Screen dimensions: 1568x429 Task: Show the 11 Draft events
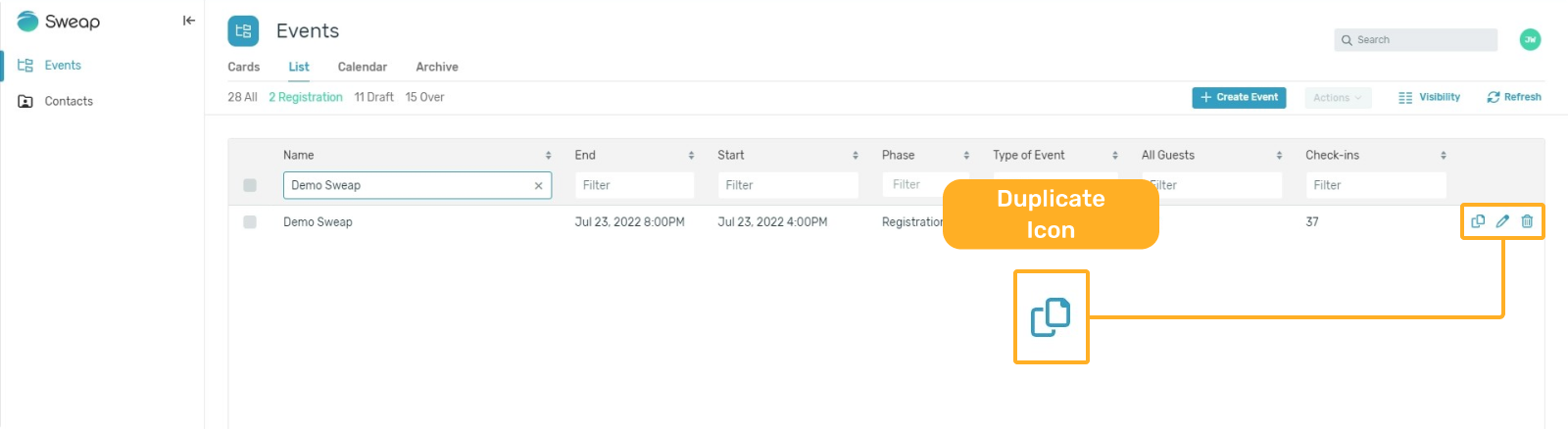[x=374, y=97]
